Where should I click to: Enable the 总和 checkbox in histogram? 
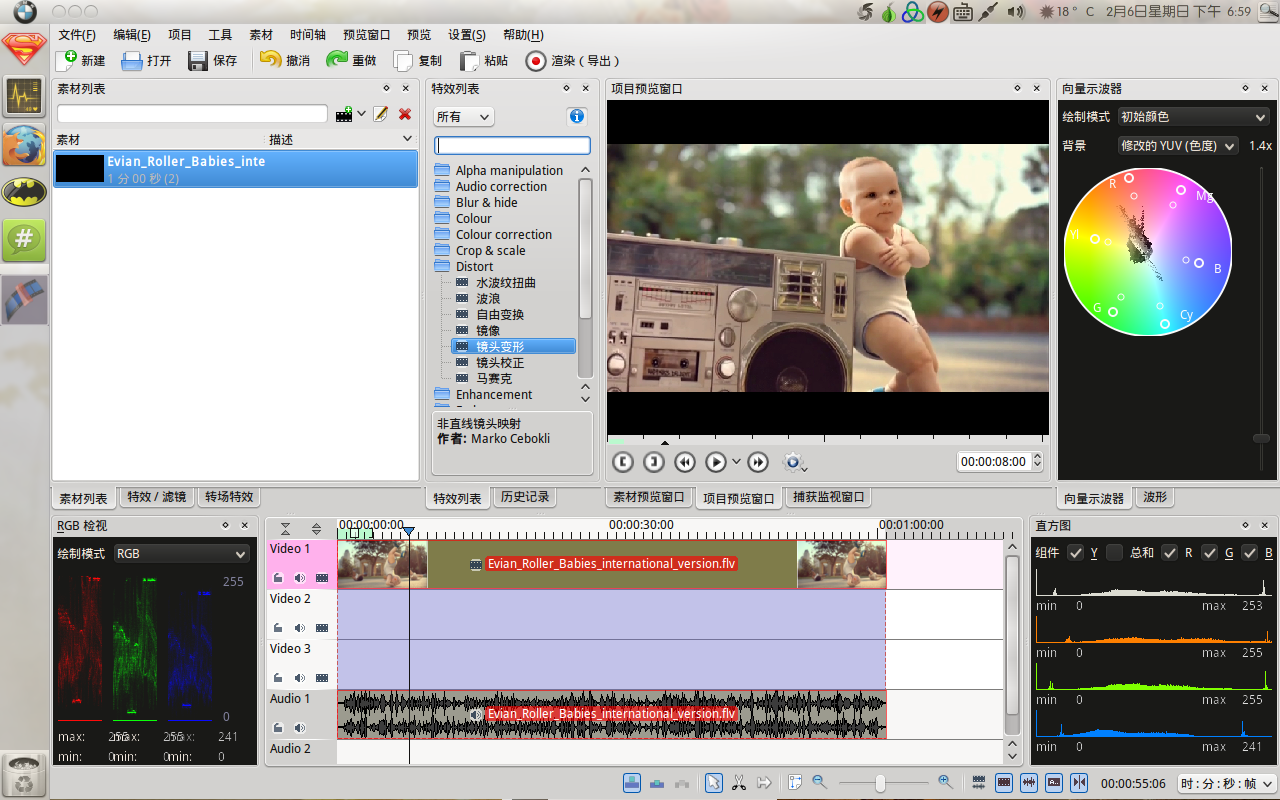click(x=1114, y=553)
